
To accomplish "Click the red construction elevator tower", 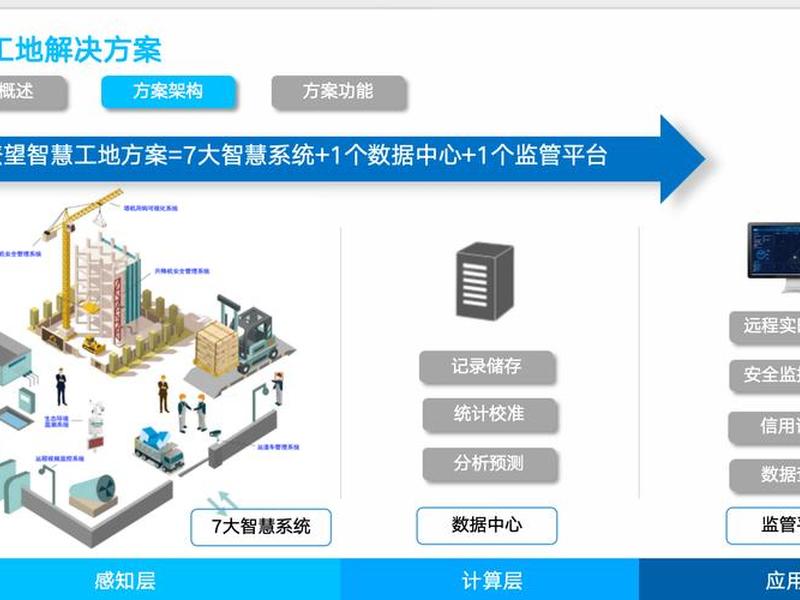I will [x=118, y=312].
